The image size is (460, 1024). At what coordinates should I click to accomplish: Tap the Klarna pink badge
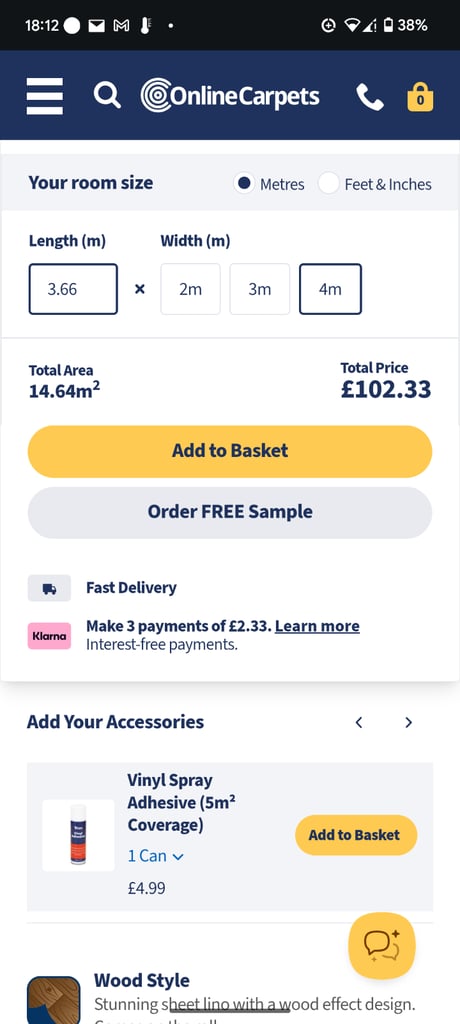click(49, 636)
